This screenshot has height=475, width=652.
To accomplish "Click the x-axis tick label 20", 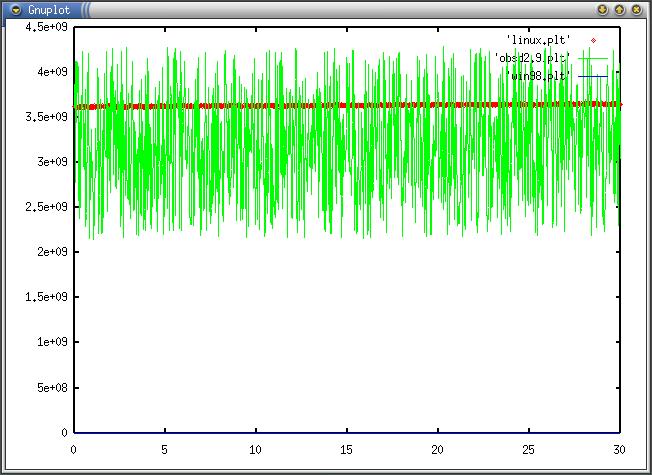I will pyautogui.click(x=438, y=449).
